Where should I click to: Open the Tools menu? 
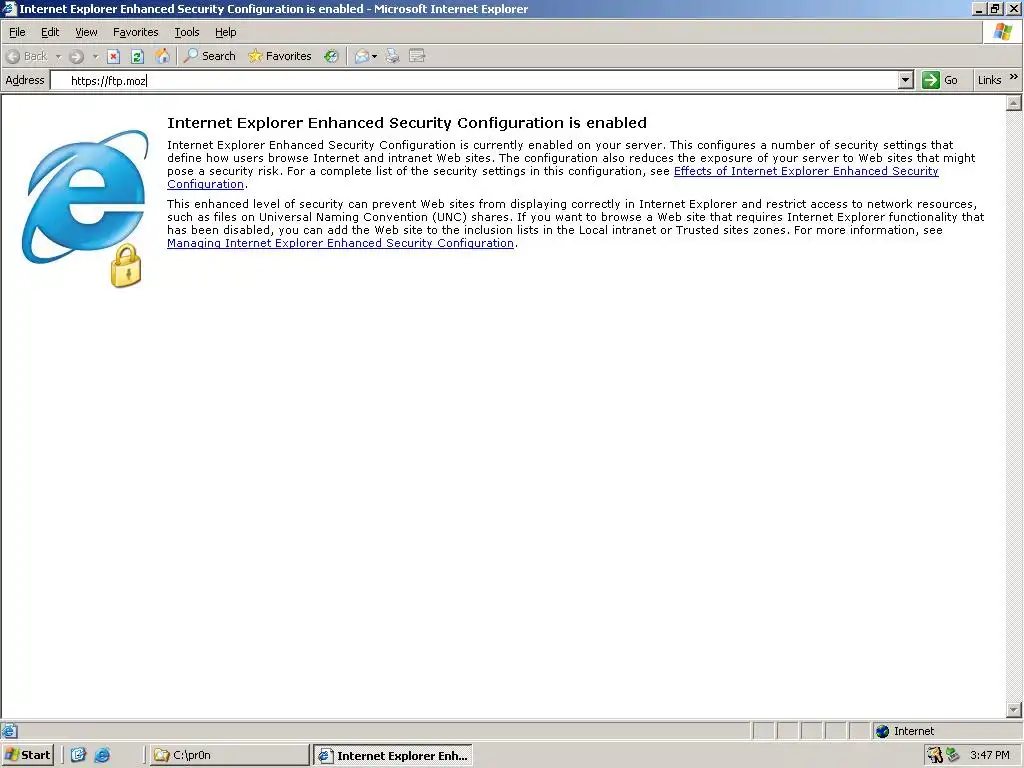187,32
